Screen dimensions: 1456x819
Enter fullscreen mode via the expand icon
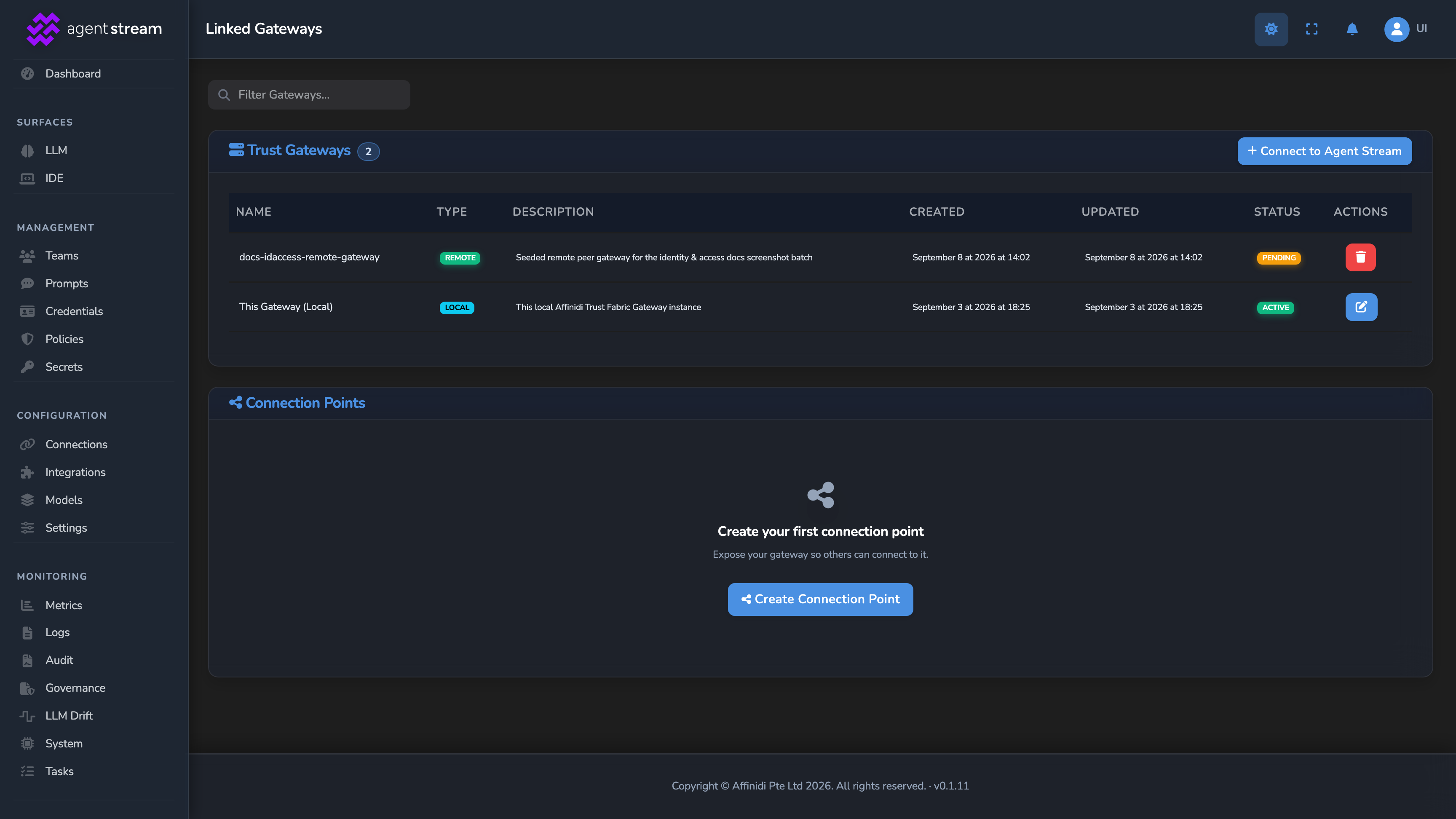1312,29
